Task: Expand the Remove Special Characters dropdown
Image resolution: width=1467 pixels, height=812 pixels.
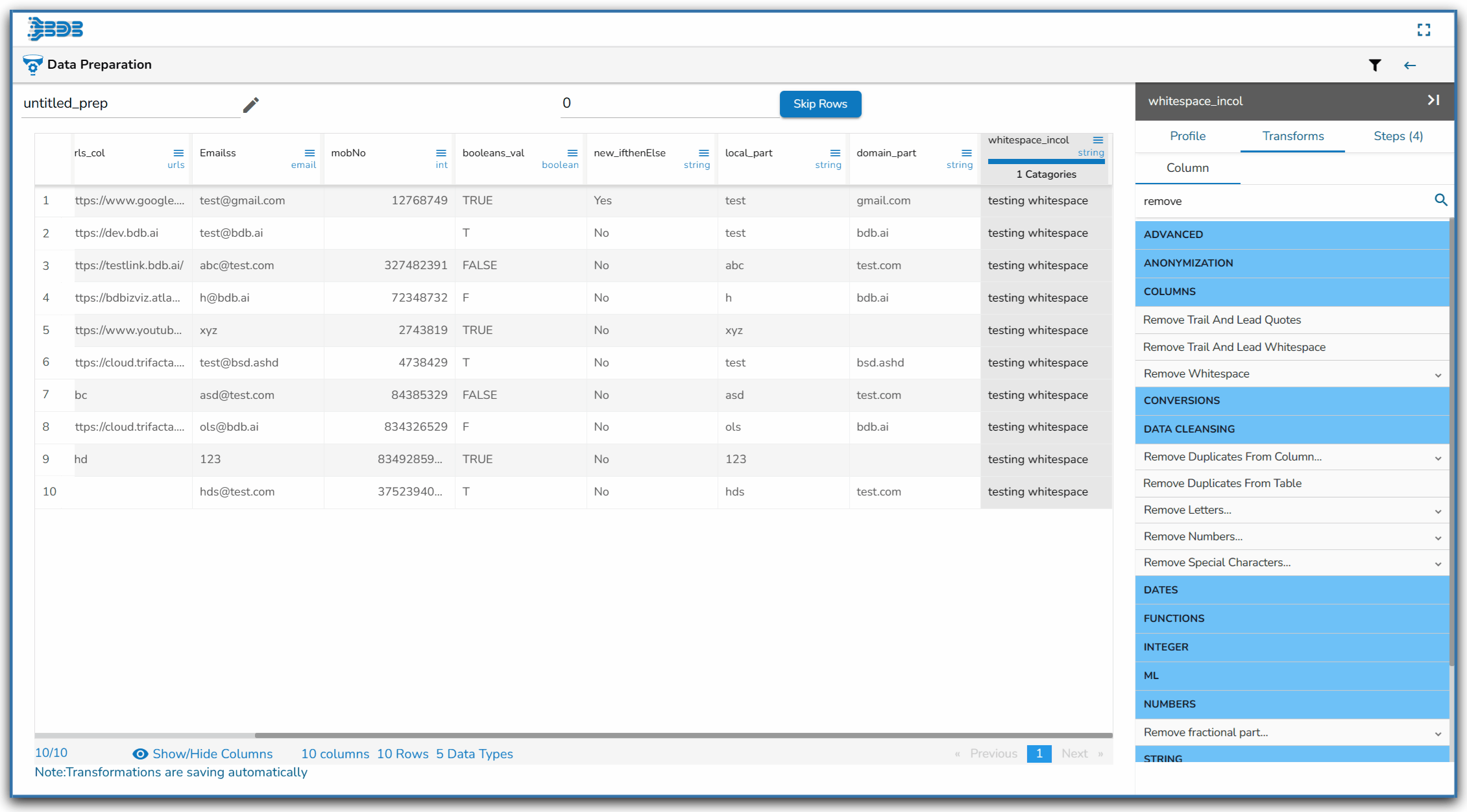Action: 1438,564
